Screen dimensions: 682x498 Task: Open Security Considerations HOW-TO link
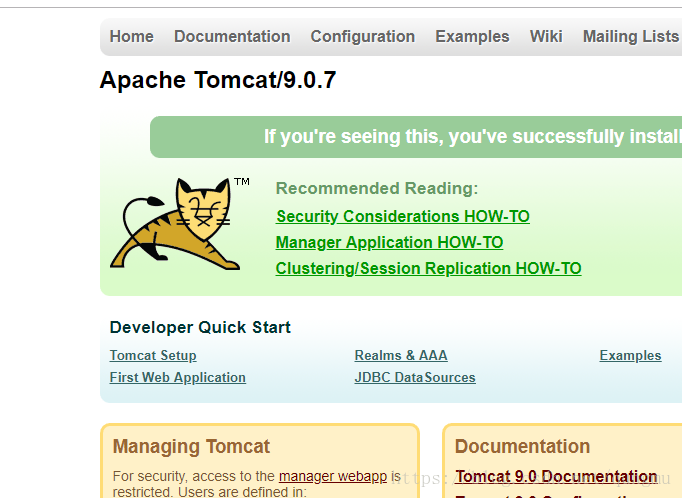pyautogui.click(x=403, y=217)
